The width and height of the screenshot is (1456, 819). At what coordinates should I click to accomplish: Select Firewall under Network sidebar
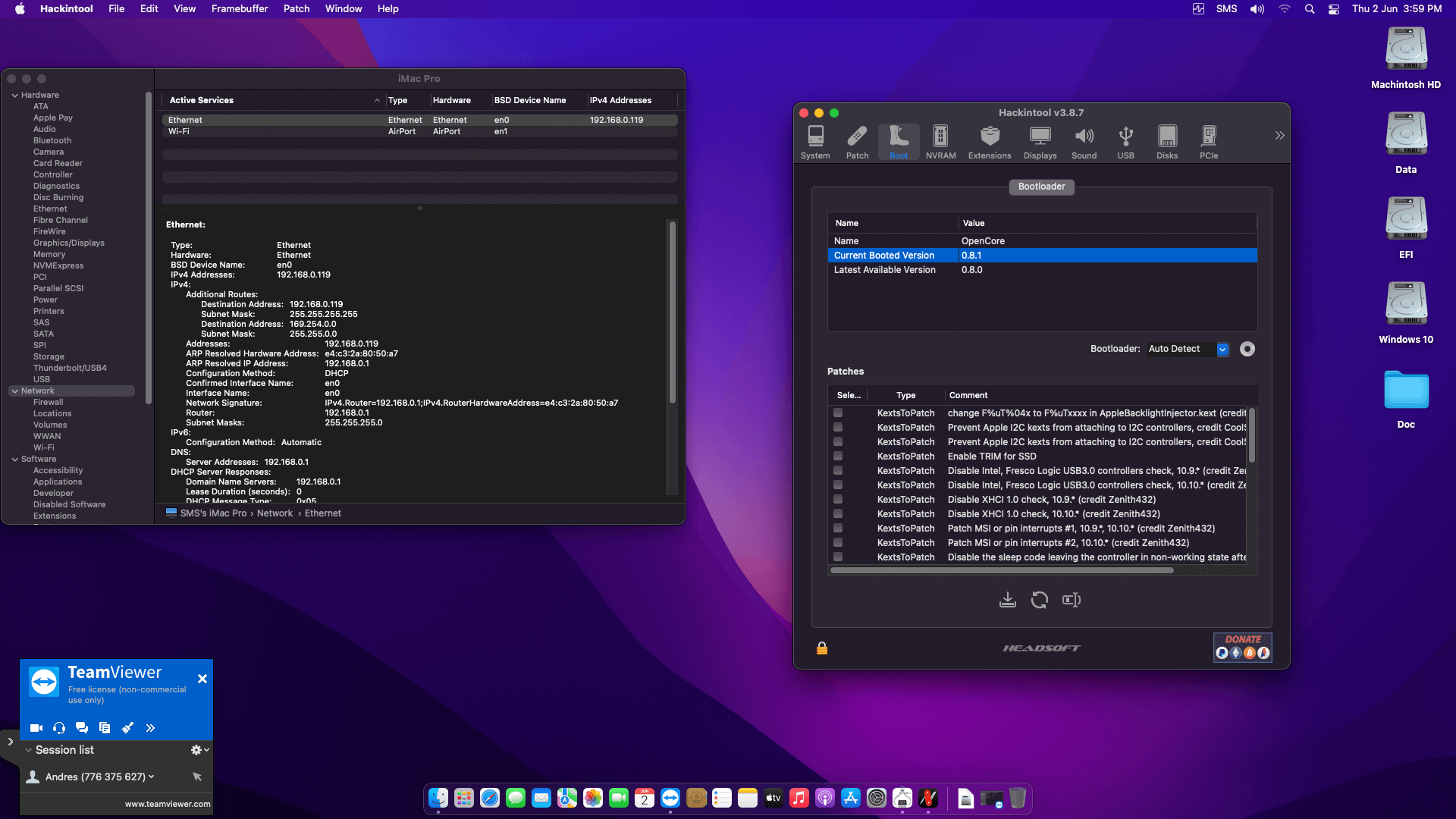click(x=48, y=403)
